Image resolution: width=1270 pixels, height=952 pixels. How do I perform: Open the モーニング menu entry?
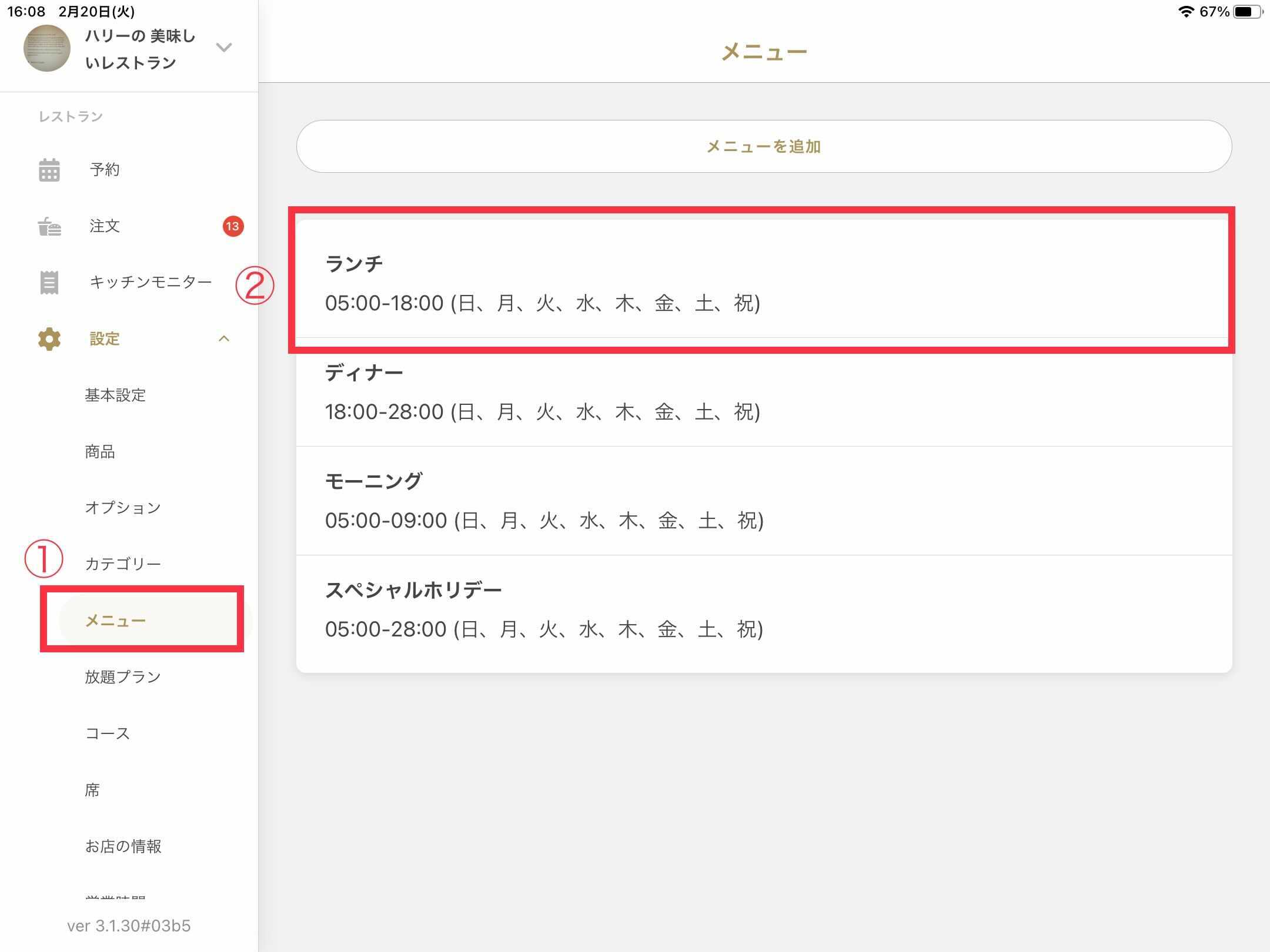tap(764, 501)
